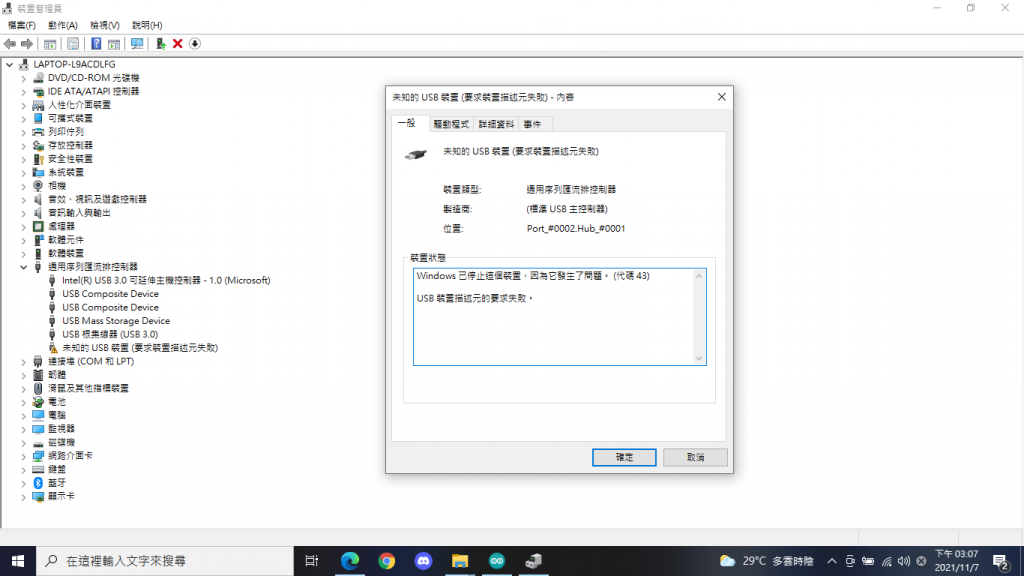Select Intel(R) USB 3.0 可延伸主機控制器 device

tap(166, 280)
